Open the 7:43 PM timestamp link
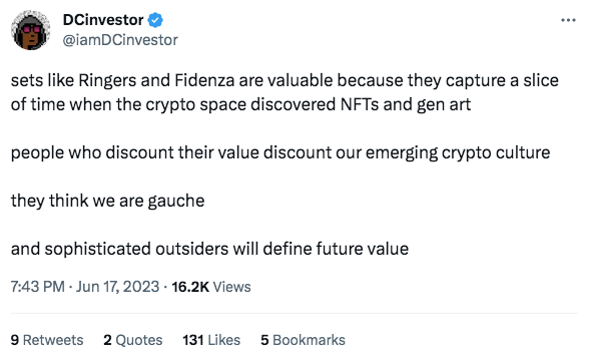 [x=38, y=287]
